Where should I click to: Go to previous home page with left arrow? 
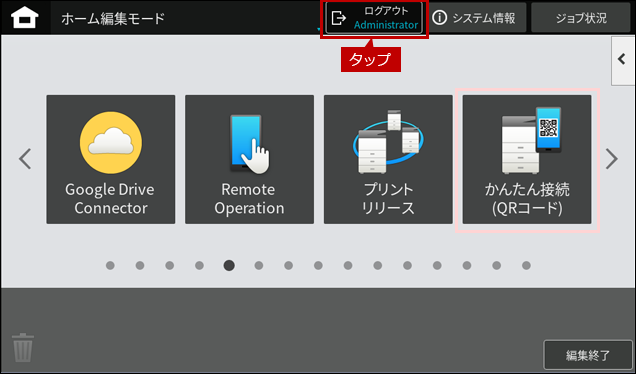pyautogui.click(x=25, y=159)
